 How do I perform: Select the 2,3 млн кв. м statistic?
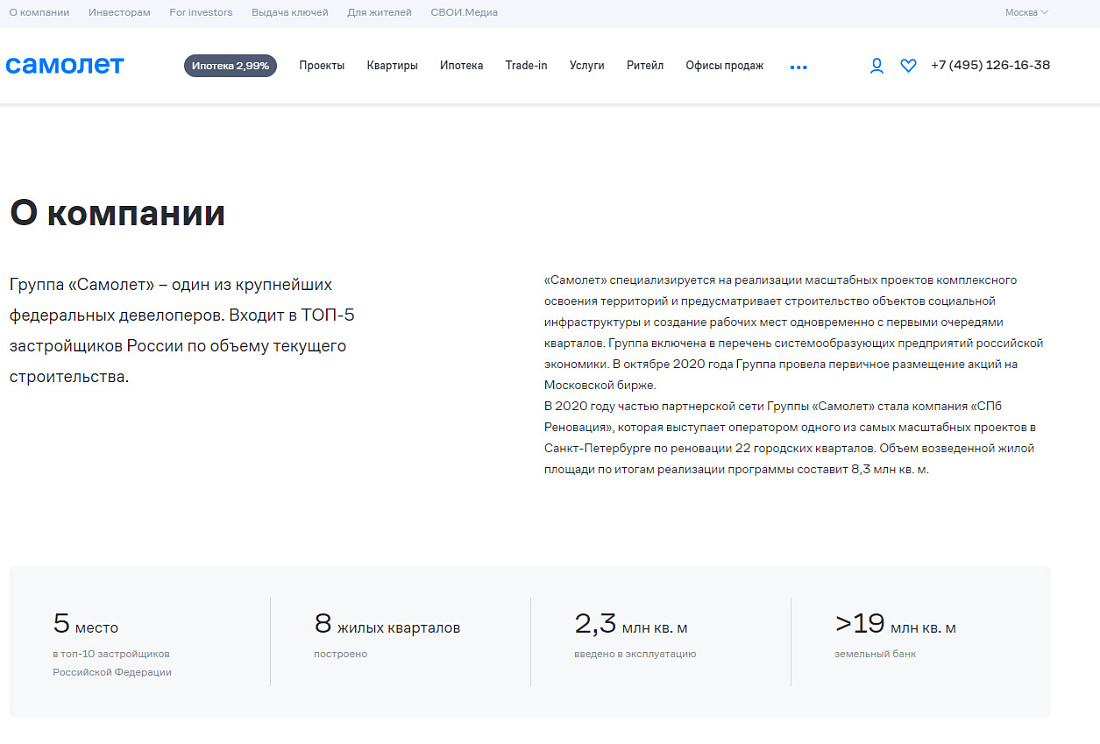pos(631,623)
